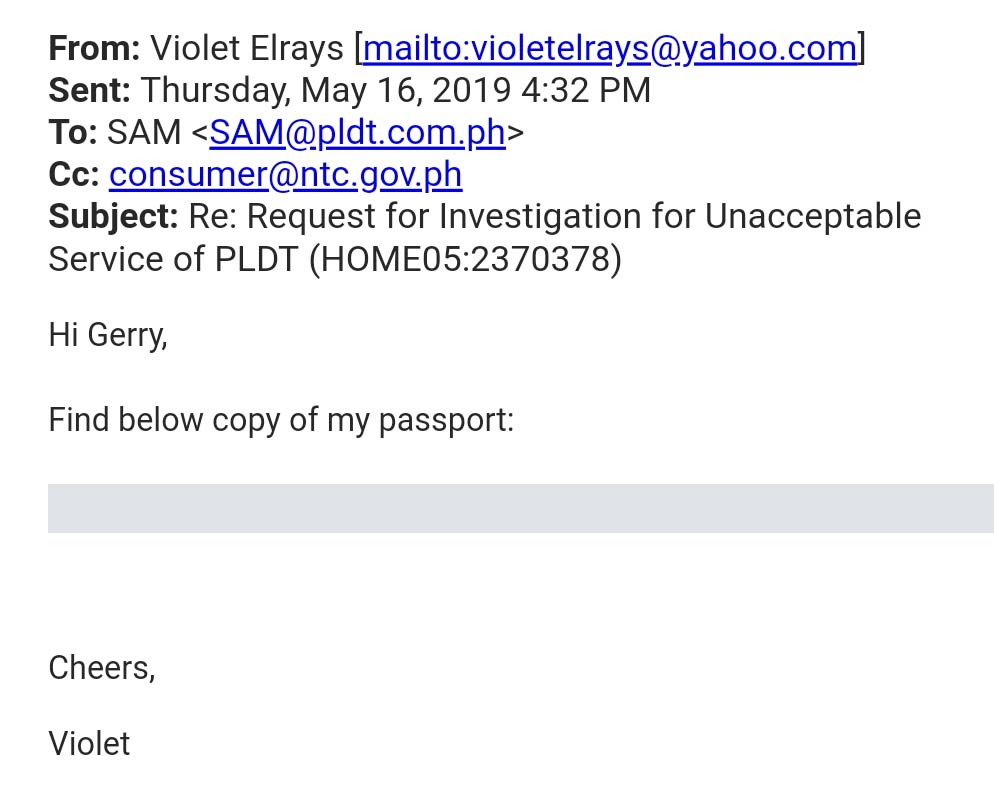This screenshot has height=810, width=994.
Task: Click the "Cheers," closing line
Action: [x=102, y=667]
